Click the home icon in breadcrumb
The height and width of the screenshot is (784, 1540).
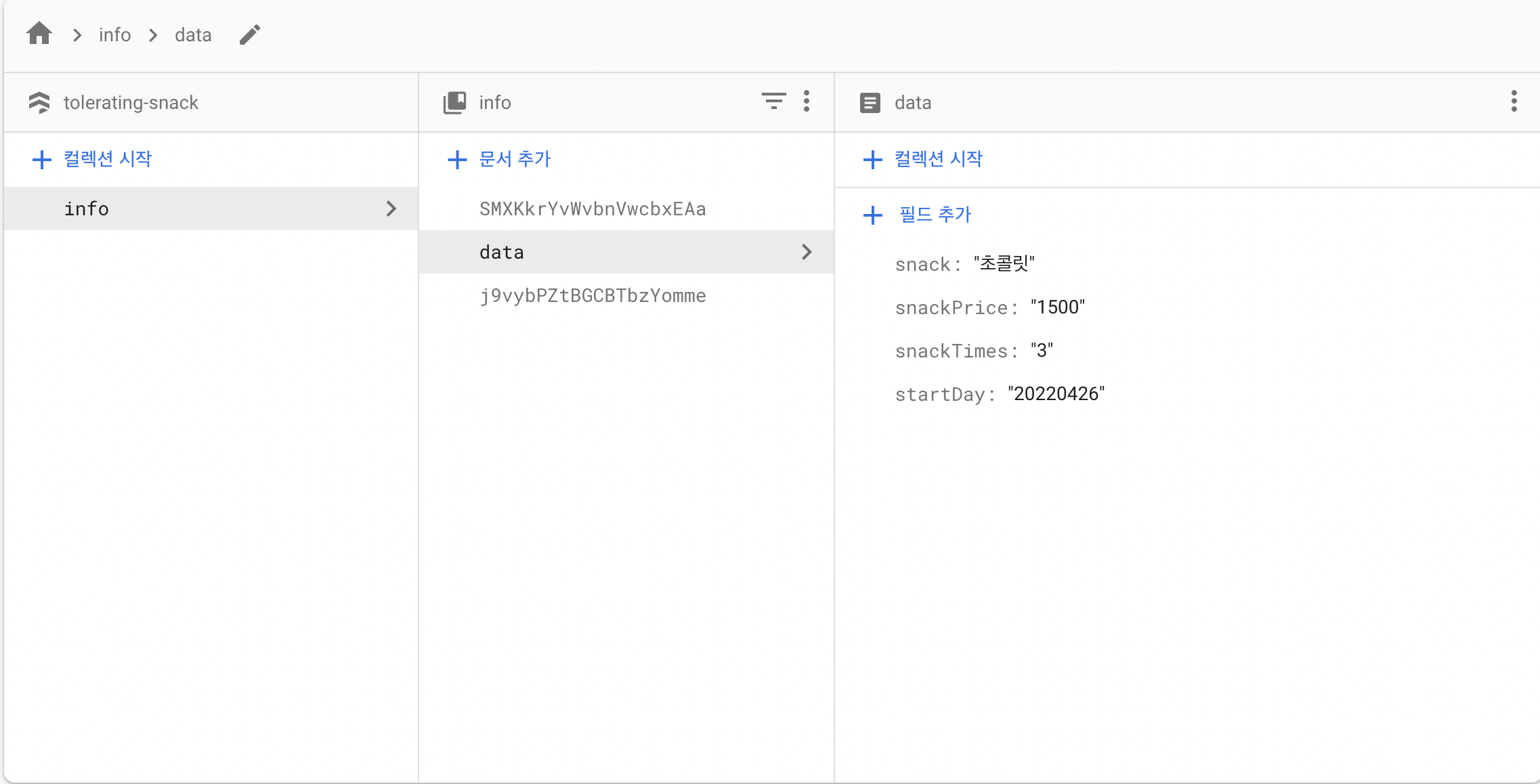click(x=39, y=33)
